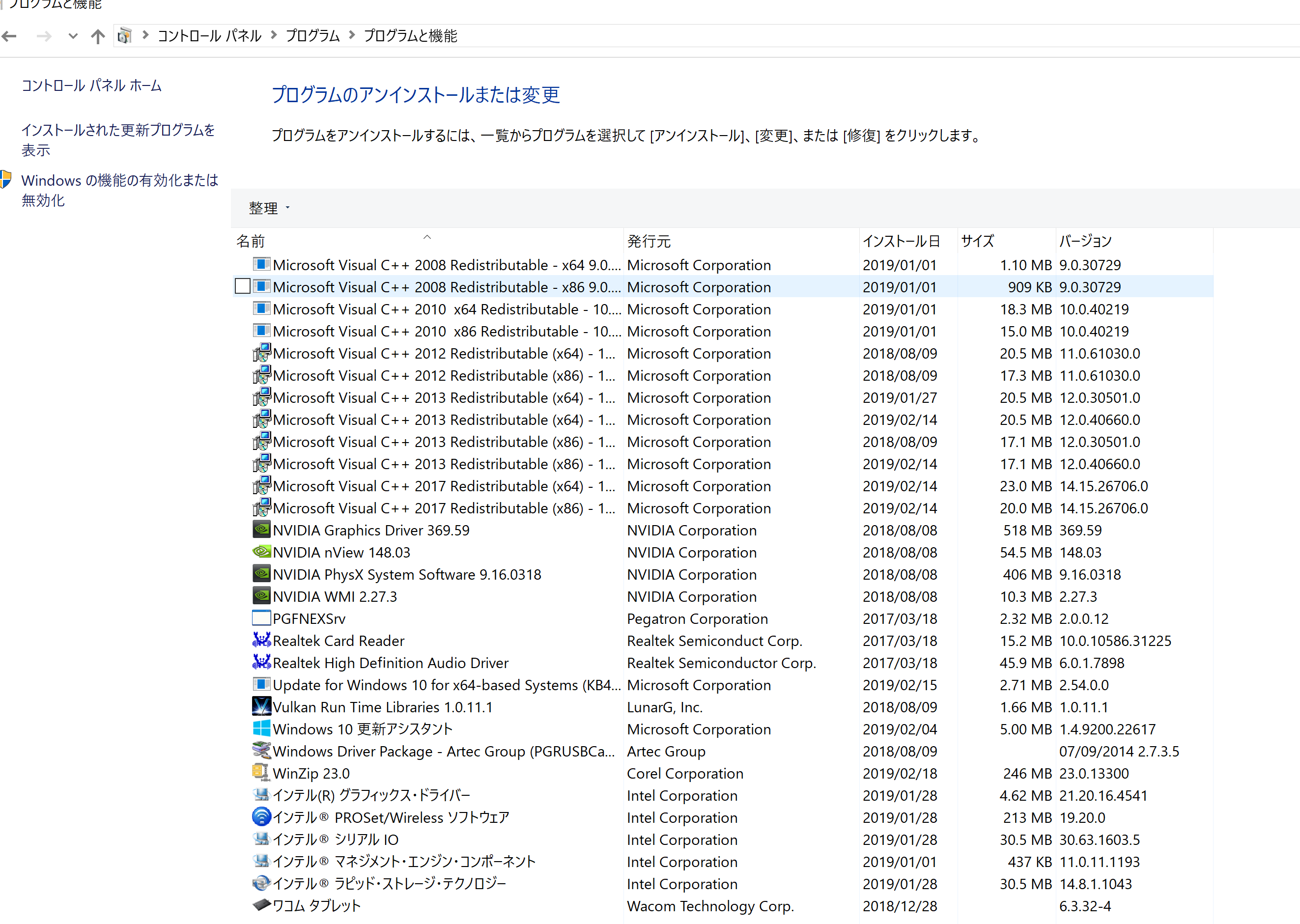The height and width of the screenshot is (924, 1300).
Task: Open the recent locations dropdown arrow
Action: click(72, 36)
